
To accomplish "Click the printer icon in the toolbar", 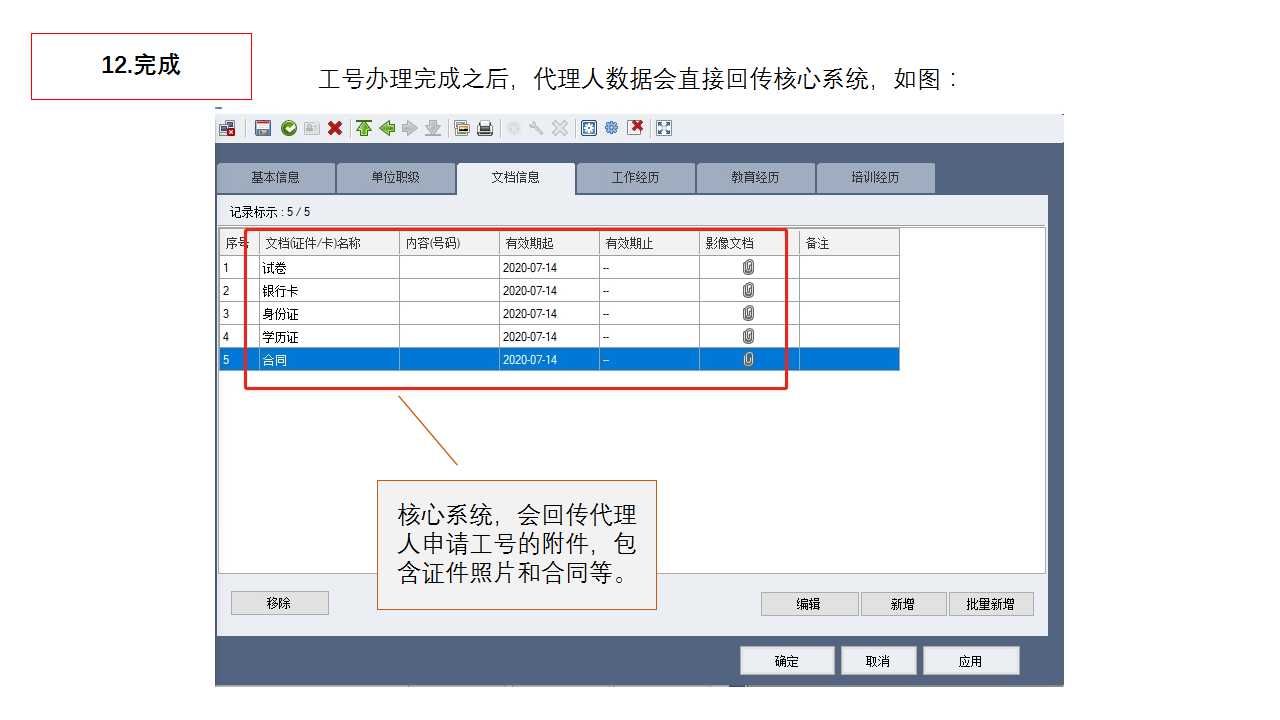I will click(485, 128).
